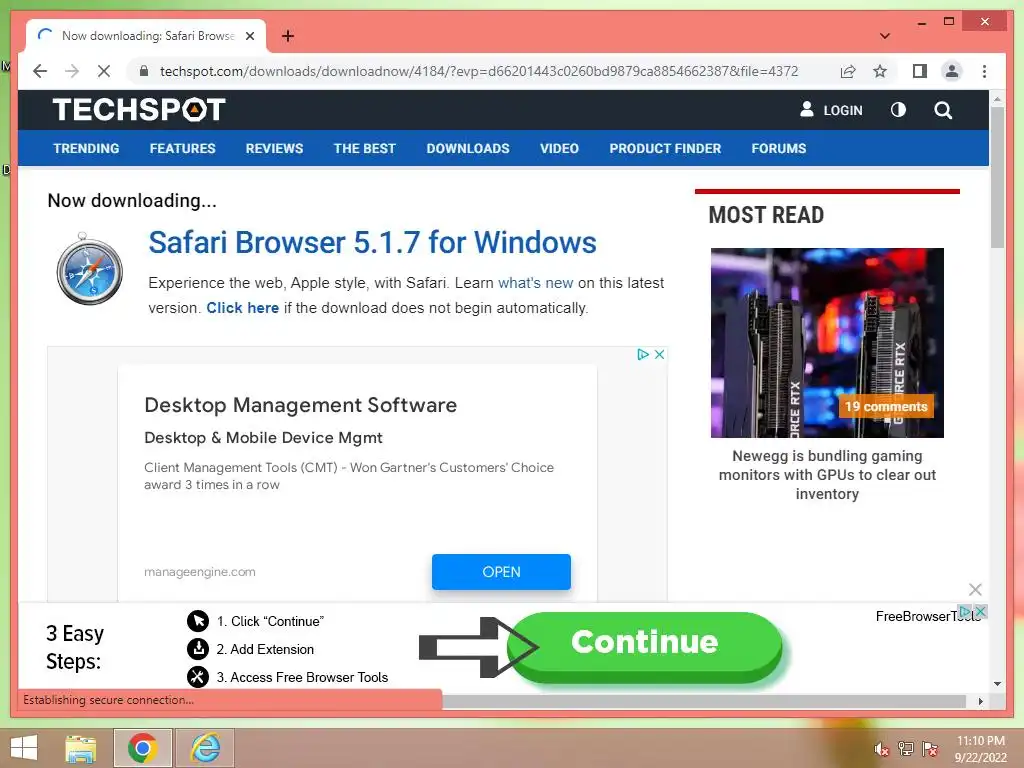Open File Explorer from taskbar
1024x768 pixels.
point(80,748)
